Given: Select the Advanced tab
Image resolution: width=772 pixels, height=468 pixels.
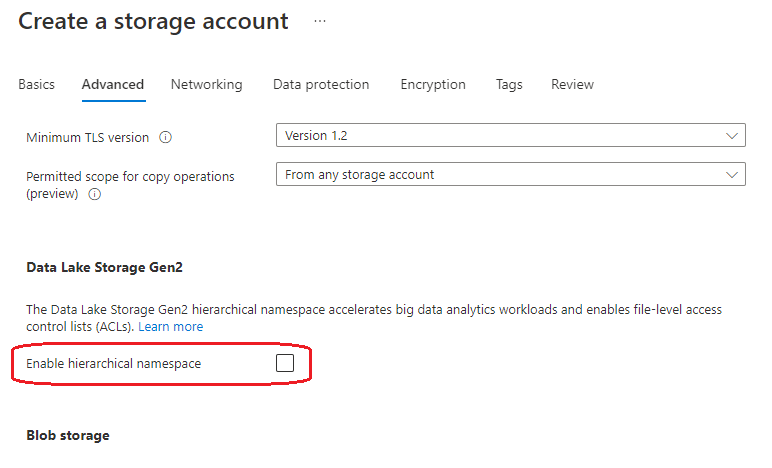Looking at the screenshot, I should 113,85.
